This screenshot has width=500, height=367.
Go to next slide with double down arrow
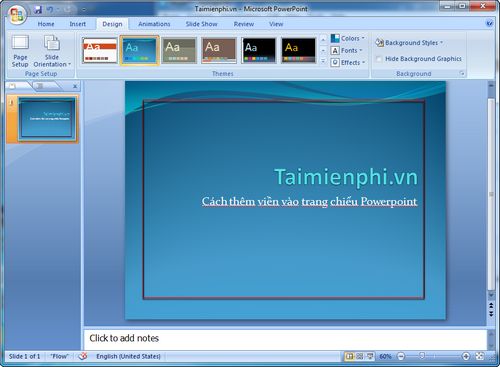click(x=491, y=313)
